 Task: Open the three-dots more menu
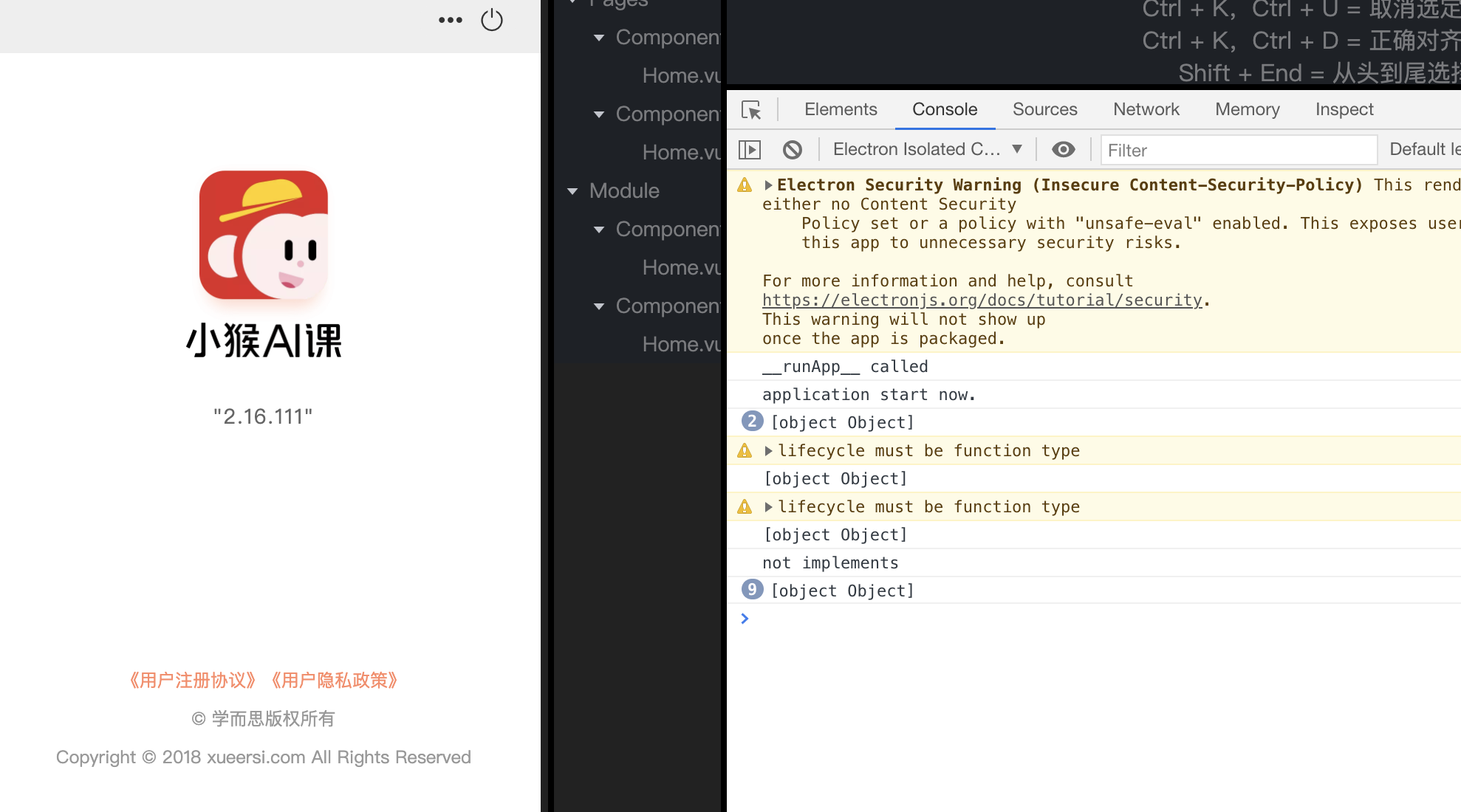450,20
